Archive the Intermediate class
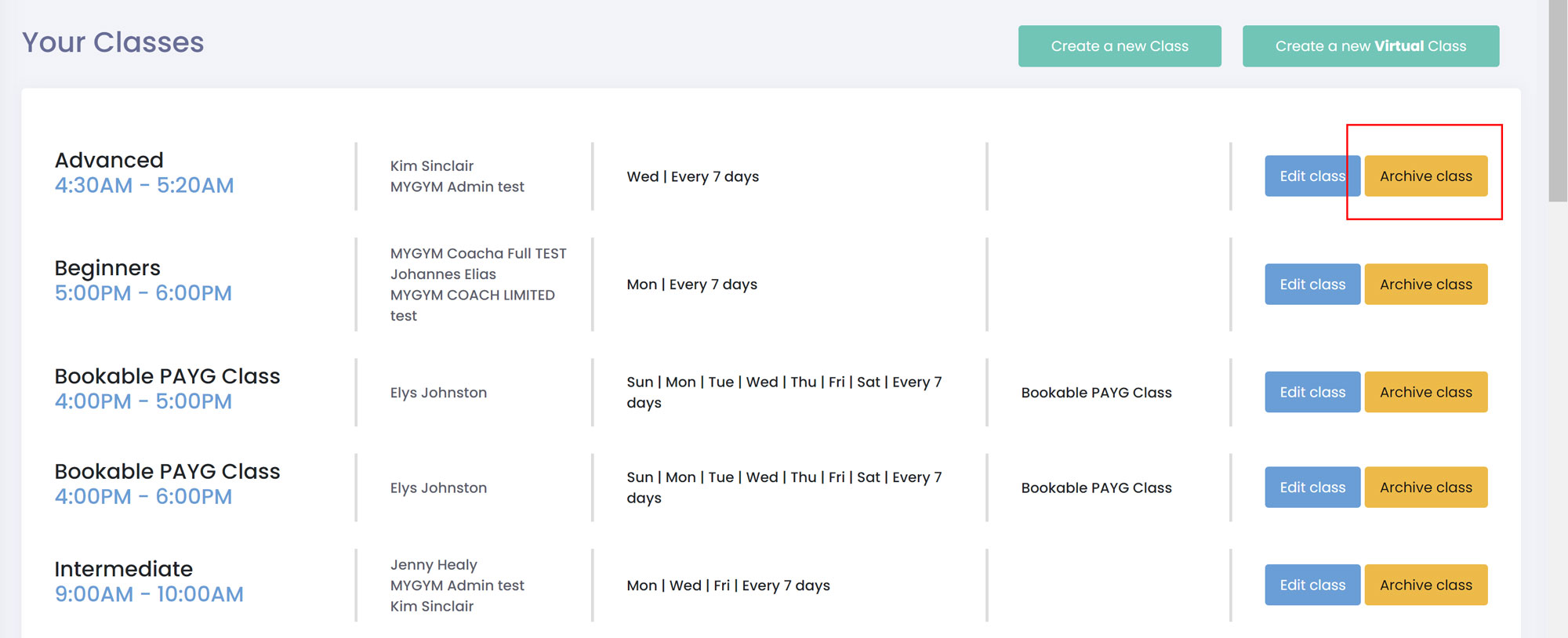Image resolution: width=1568 pixels, height=638 pixels. point(1425,585)
